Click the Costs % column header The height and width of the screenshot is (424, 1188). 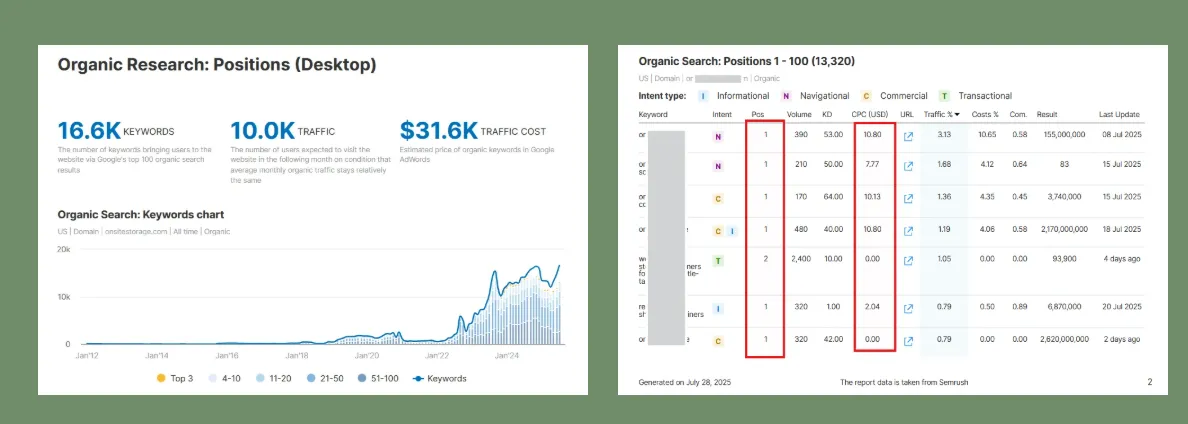point(985,114)
